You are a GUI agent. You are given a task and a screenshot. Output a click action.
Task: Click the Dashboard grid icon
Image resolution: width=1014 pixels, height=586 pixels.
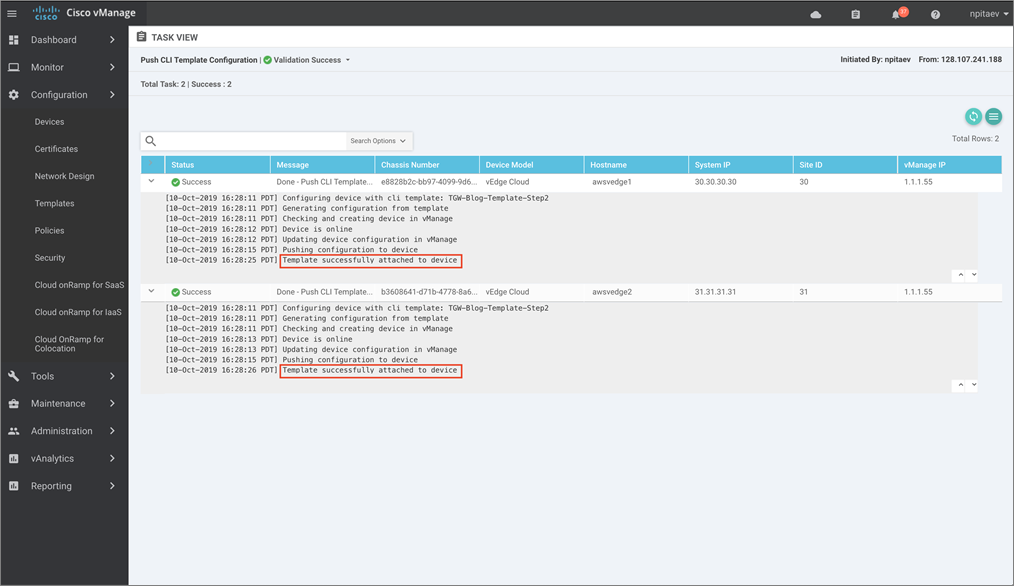tap(14, 39)
